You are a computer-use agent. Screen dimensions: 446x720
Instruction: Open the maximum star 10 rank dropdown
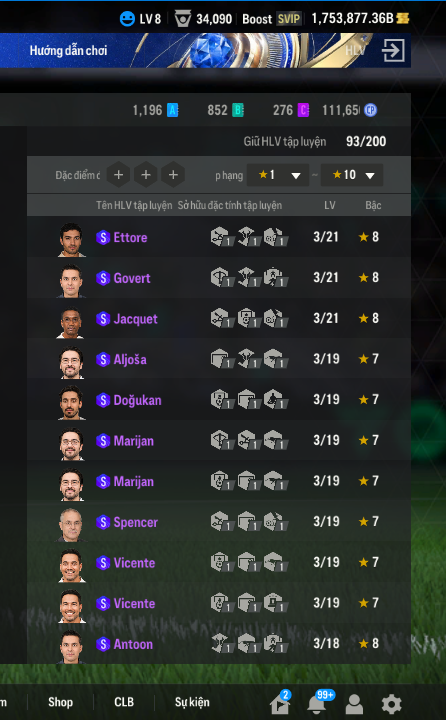[351, 175]
